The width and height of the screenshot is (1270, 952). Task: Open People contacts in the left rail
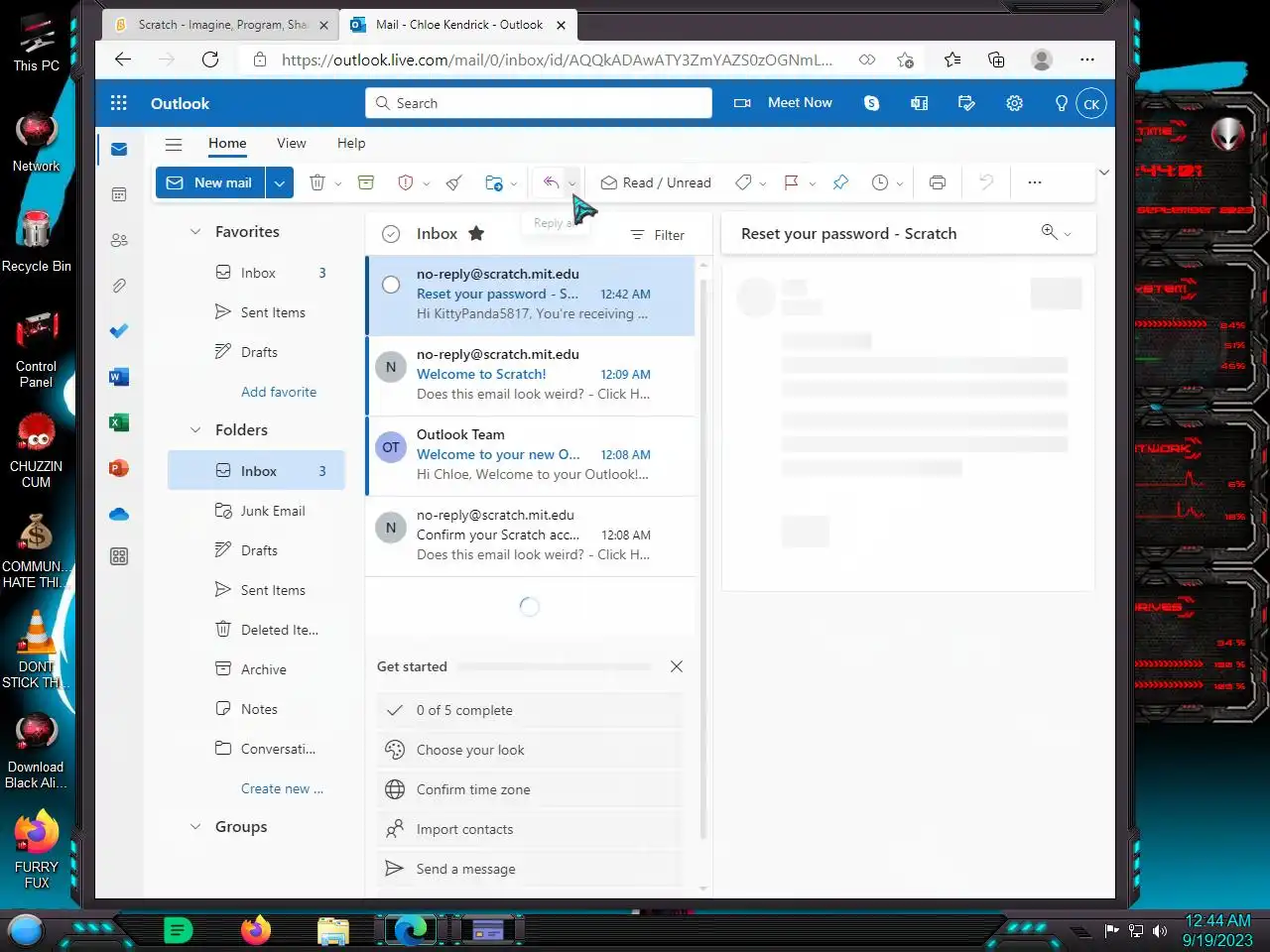point(119,240)
